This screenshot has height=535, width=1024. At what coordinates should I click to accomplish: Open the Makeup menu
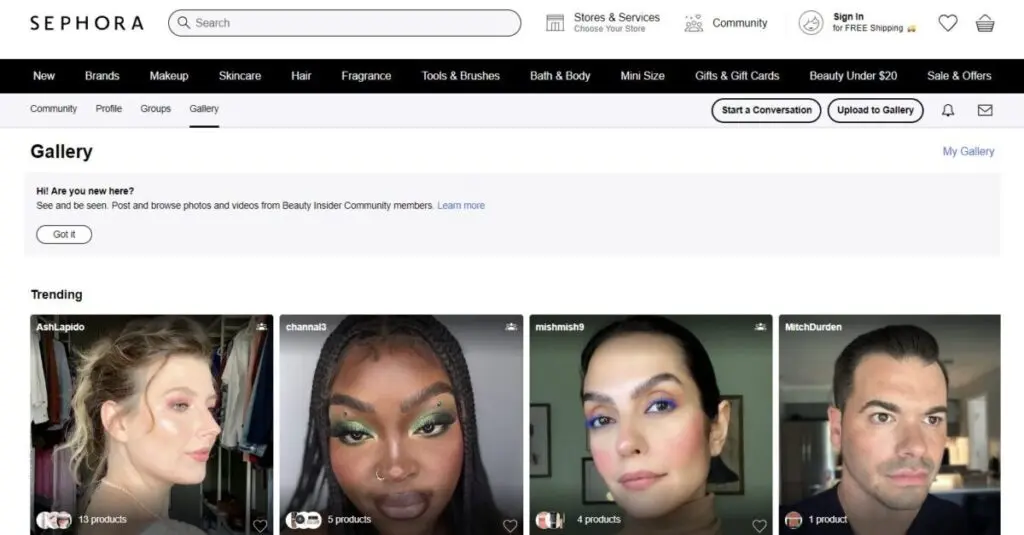tap(168, 76)
